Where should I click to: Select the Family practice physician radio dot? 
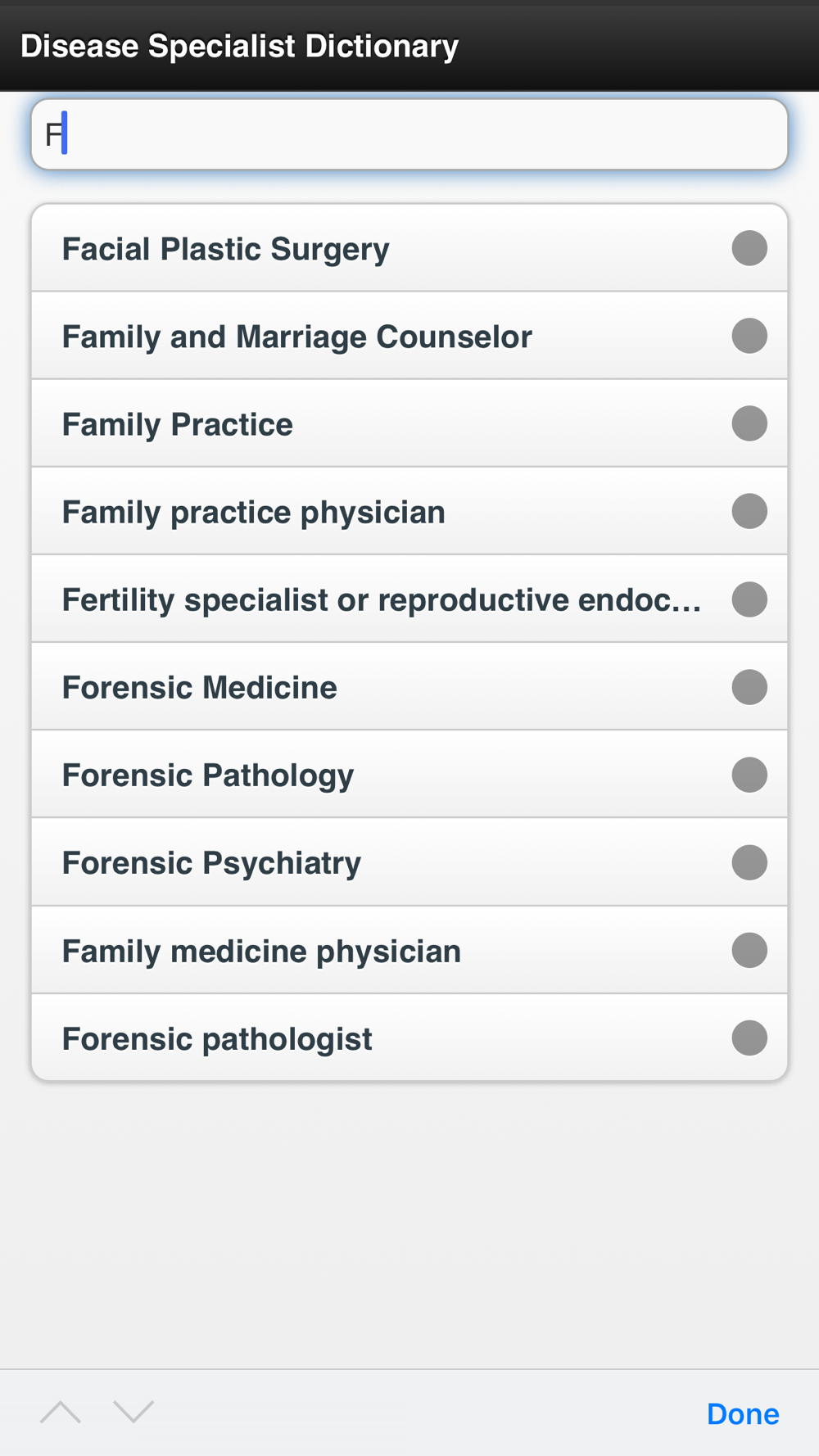(x=749, y=511)
